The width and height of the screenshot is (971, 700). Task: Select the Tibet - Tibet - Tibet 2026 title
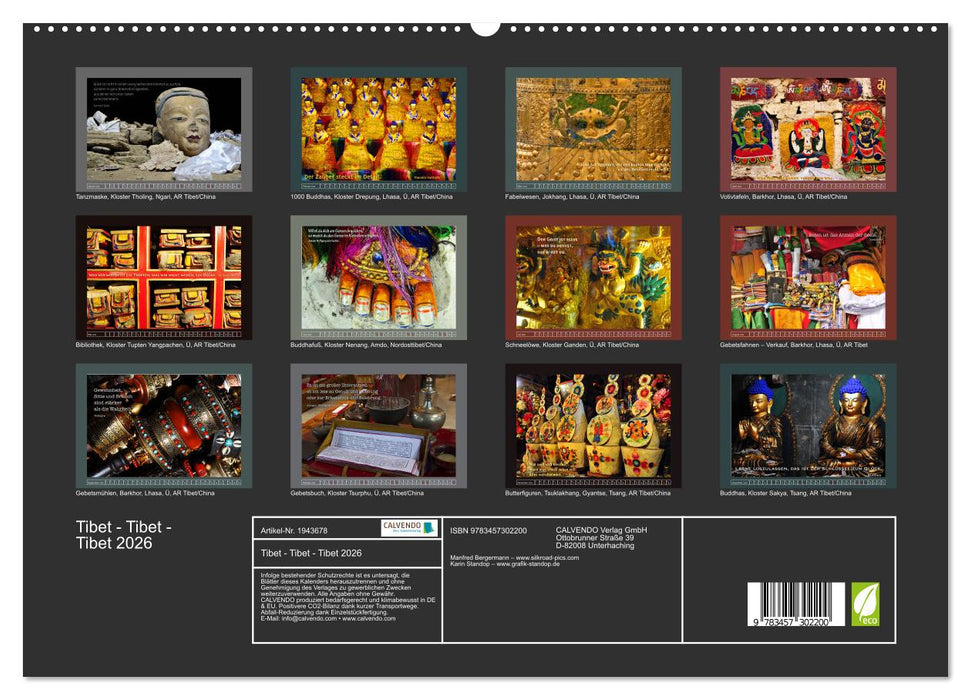click(x=311, y=554)
